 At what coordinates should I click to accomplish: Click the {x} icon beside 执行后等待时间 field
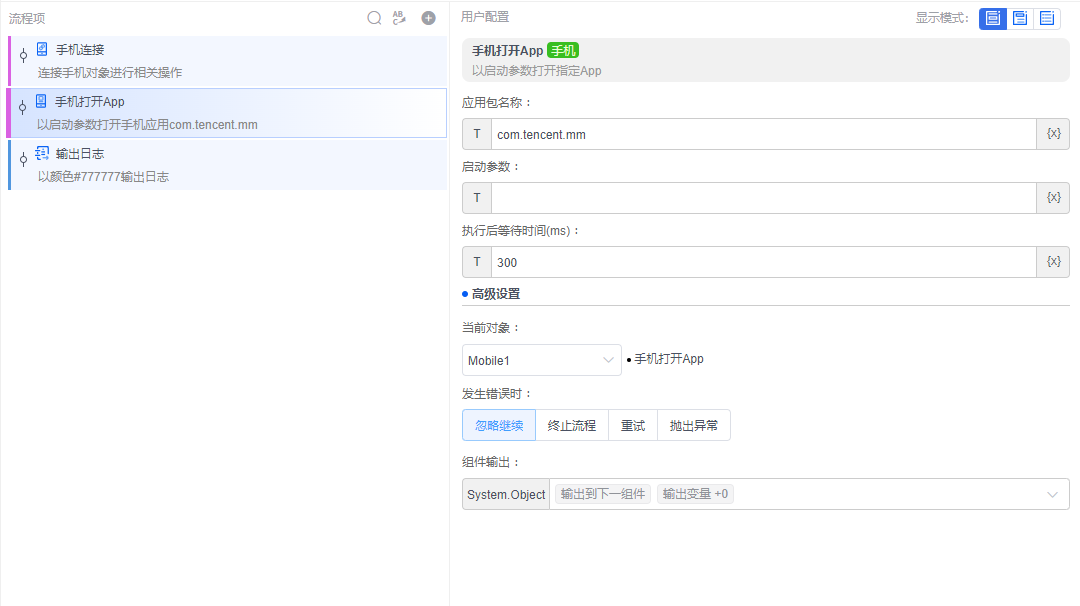pyautogui.click(x=1053, y=261)
